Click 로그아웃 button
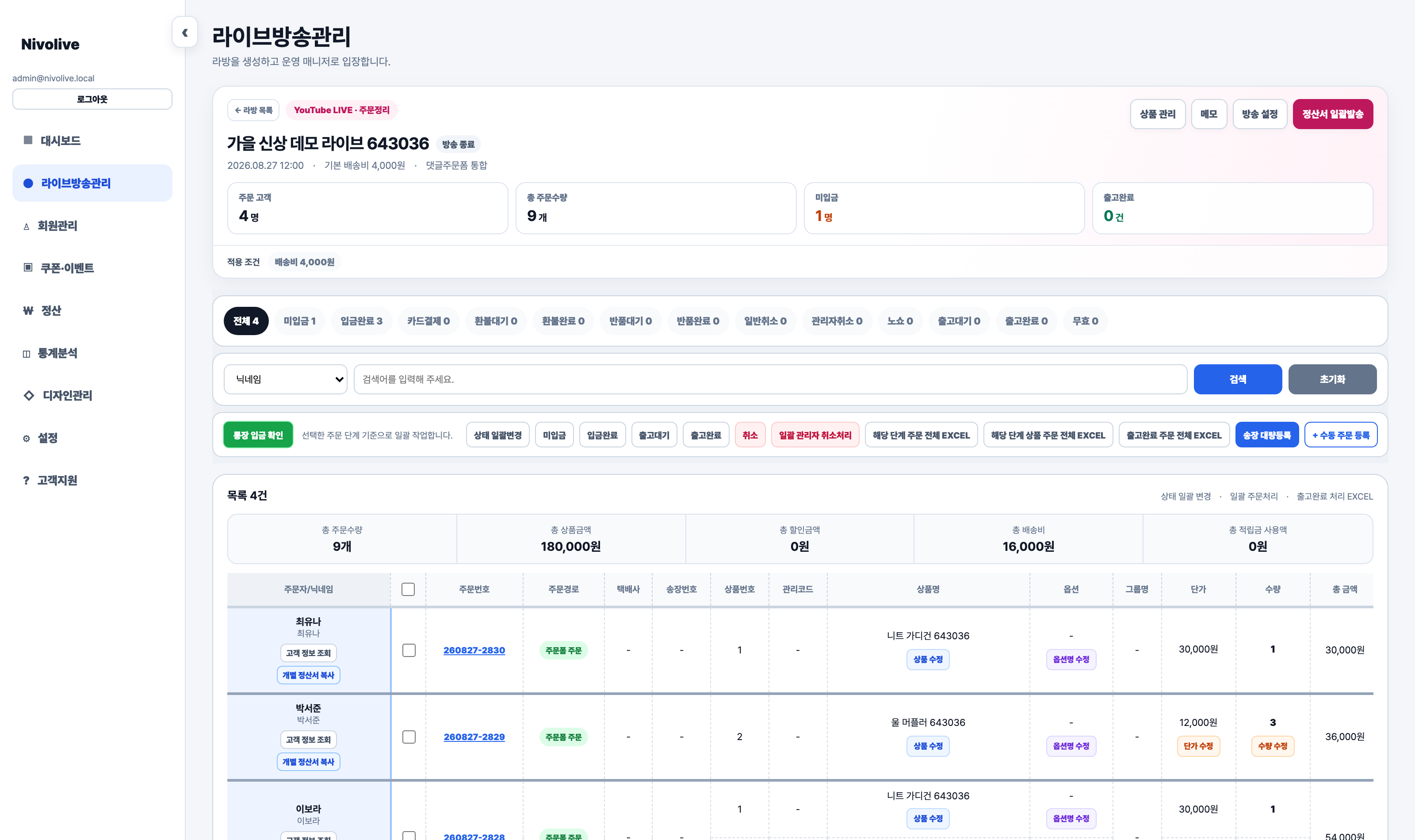1415x840 pixels. (92, 99)
